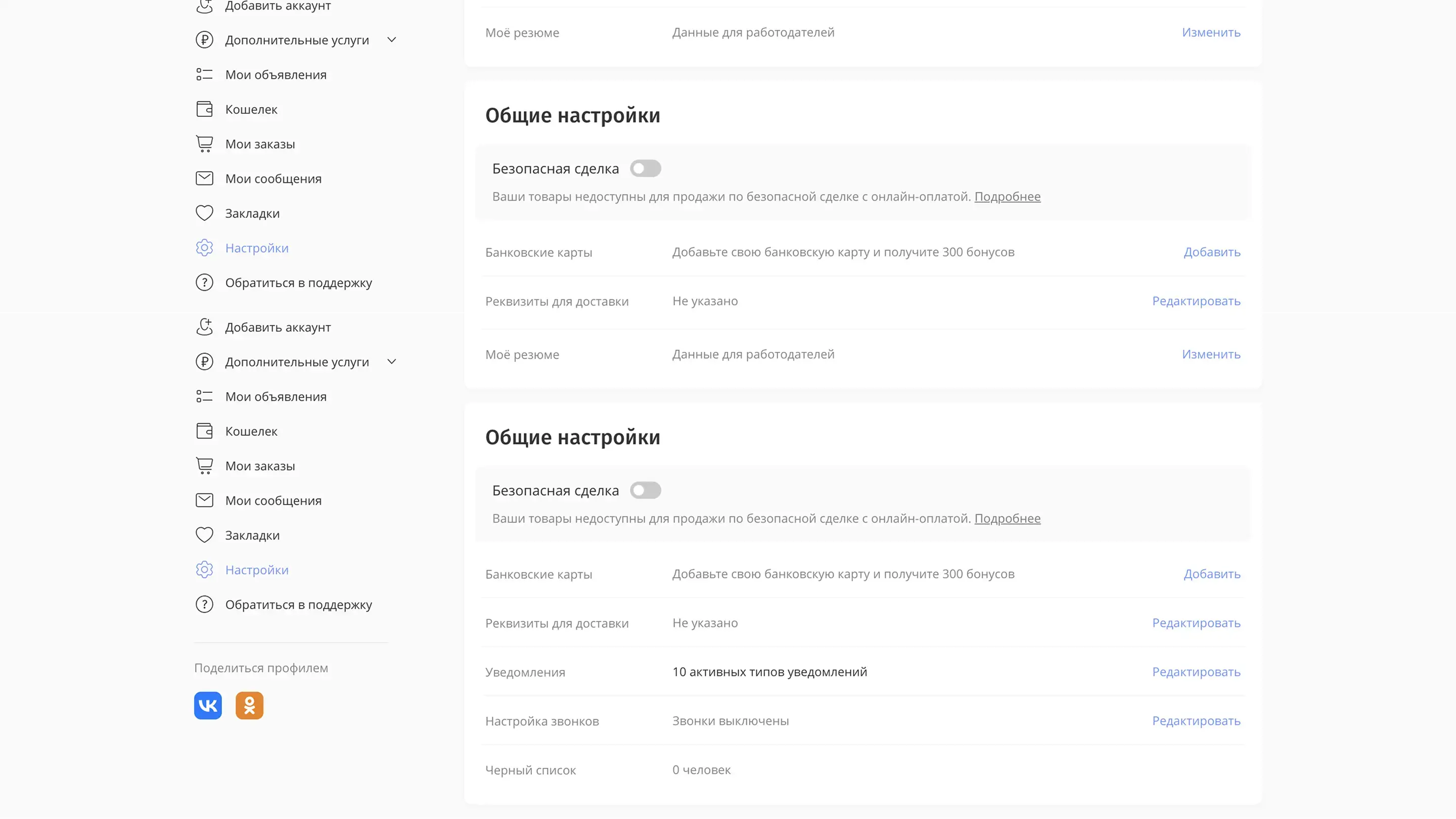Image resolution: width=1456 pixels, height=819 pixels.
Task: Open the lower Подробнее link about безопасная сделка
Action: click(x=1007, y=518)
